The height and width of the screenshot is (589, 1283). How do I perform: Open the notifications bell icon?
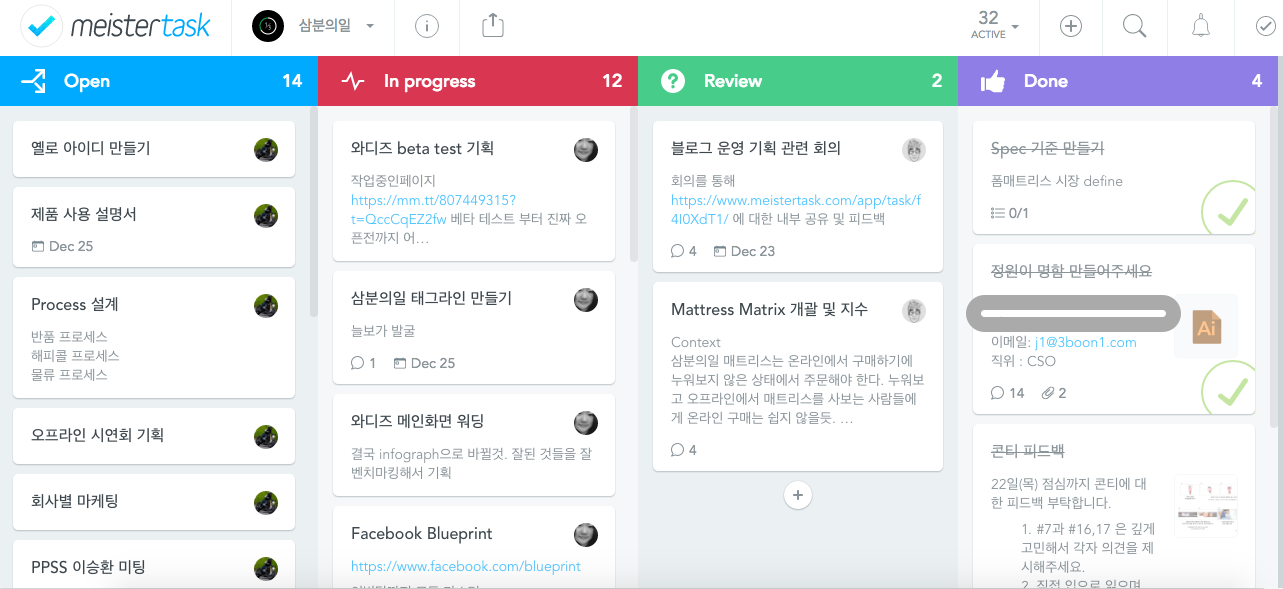[1201, 27]
